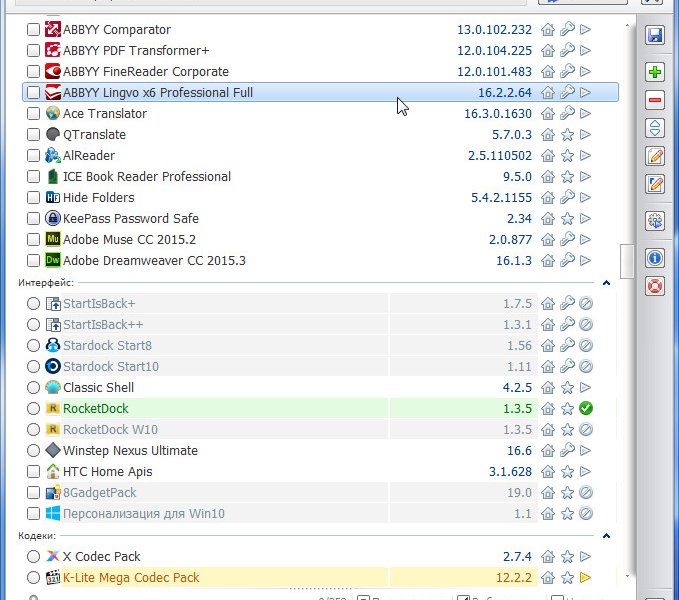Check the ABBYY Comparator checkbox
This screenshot has height=600, width=679.
click(33, 29)
